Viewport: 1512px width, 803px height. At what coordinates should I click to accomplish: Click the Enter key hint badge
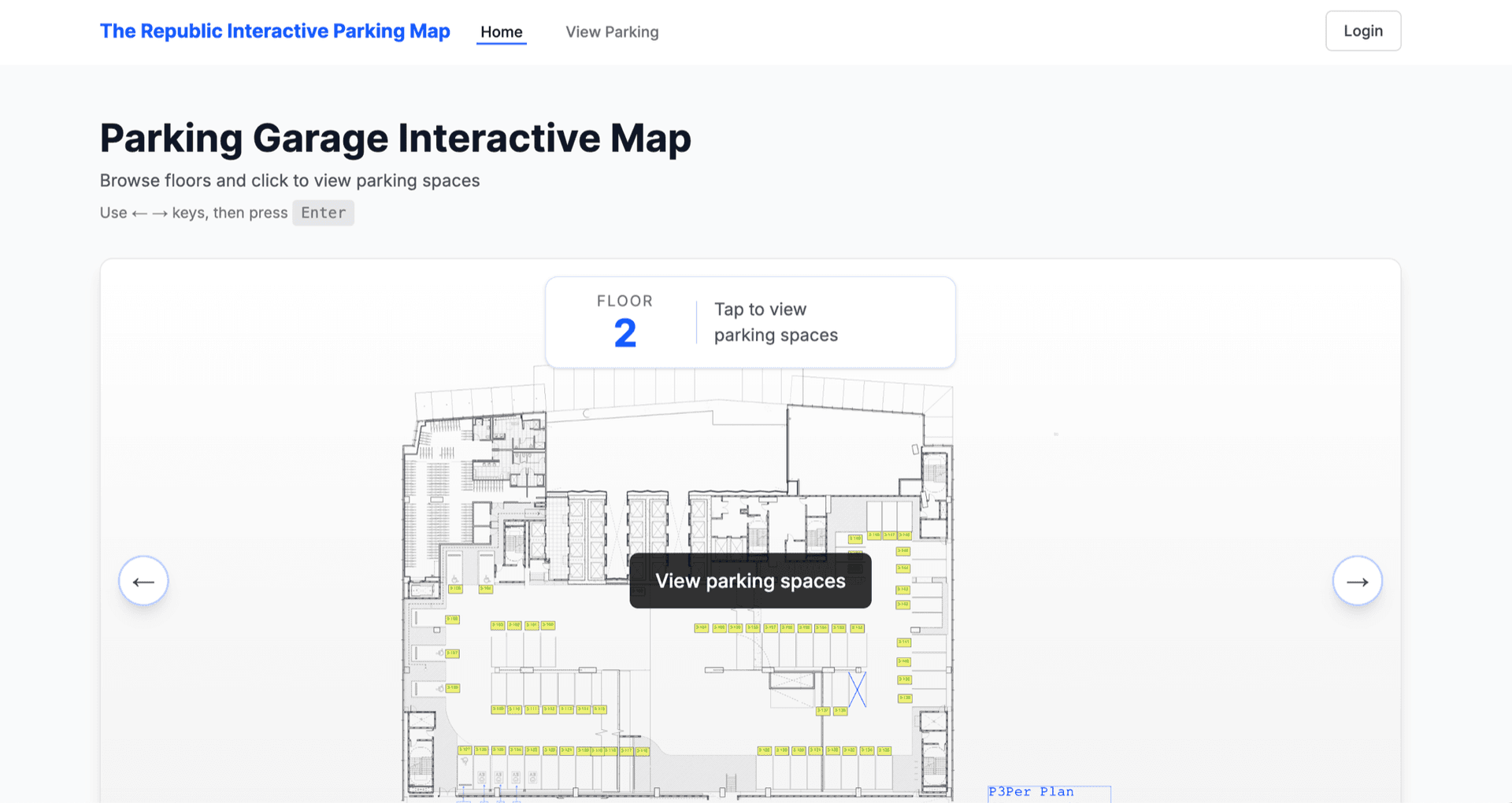point(323,213)
